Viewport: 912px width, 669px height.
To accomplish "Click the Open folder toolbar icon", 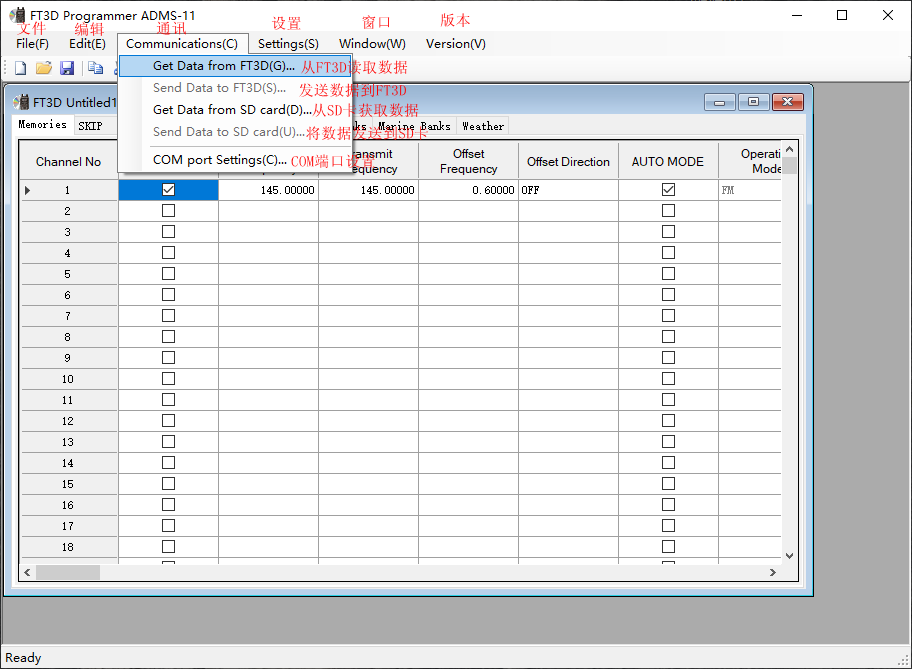I will pos(43,68).
